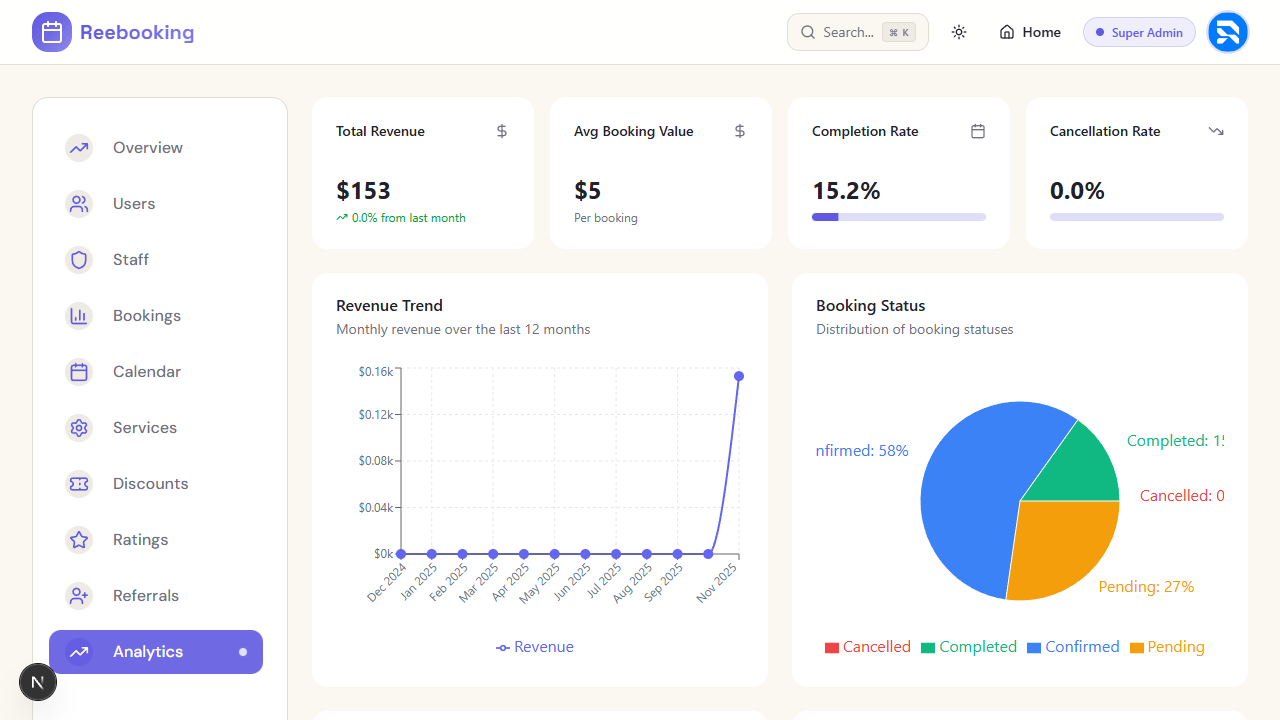Open the Overview sidebar item
This screenshot has height=720, width=1280.
(147, 148)
